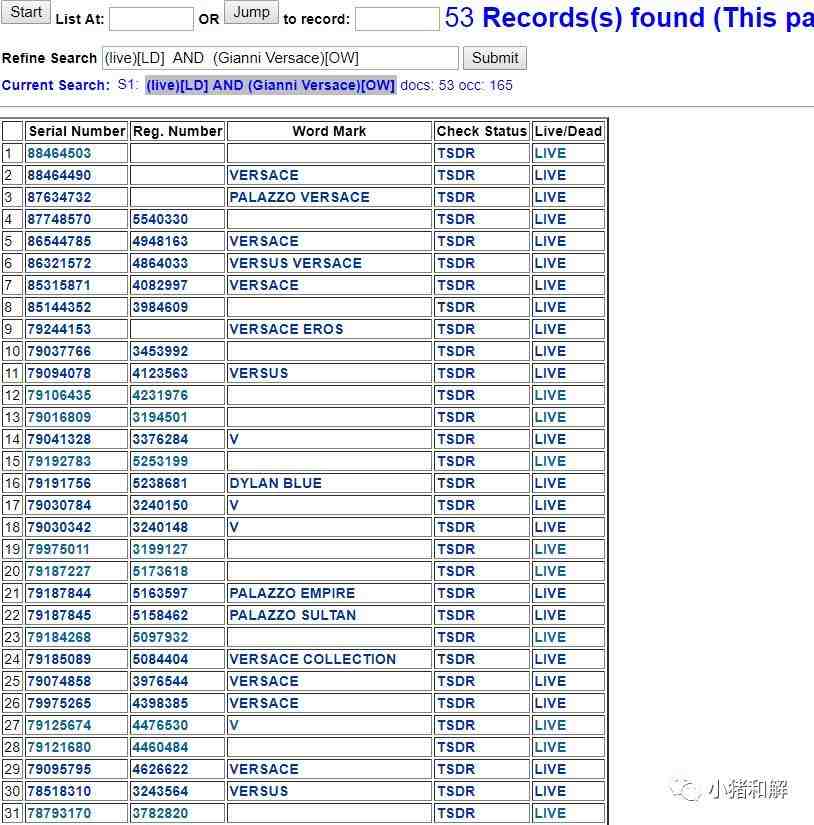Screen dimensions: 814x825
Task: Check TSDR status for PALAZZO VERSACE
Action: click(456, 197)
